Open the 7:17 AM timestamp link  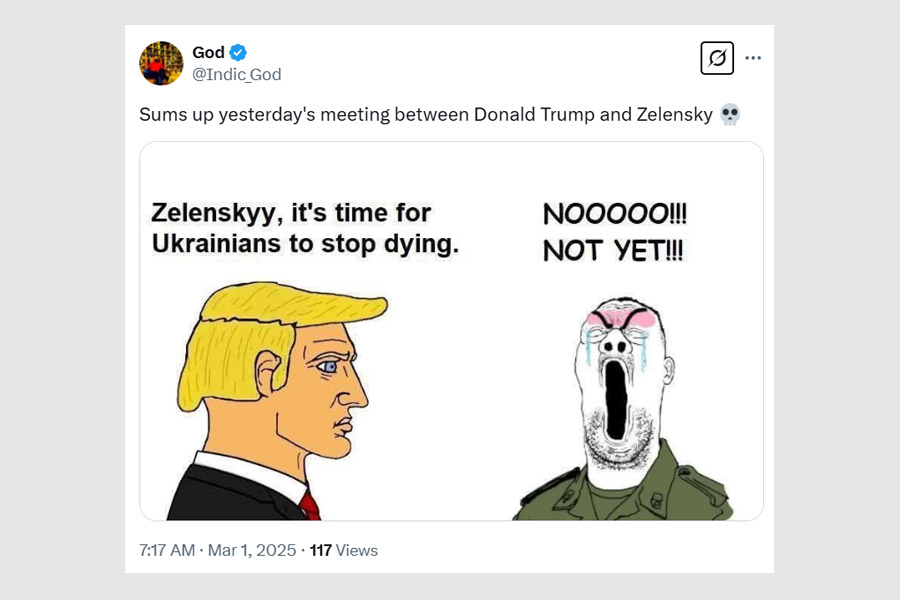pos(167,550)
